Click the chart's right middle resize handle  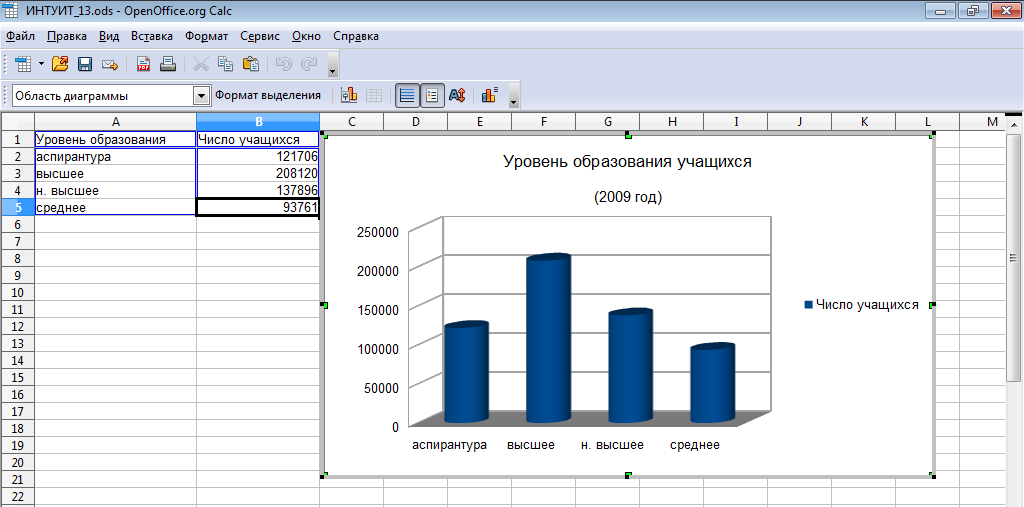click(x=933, y=305)
